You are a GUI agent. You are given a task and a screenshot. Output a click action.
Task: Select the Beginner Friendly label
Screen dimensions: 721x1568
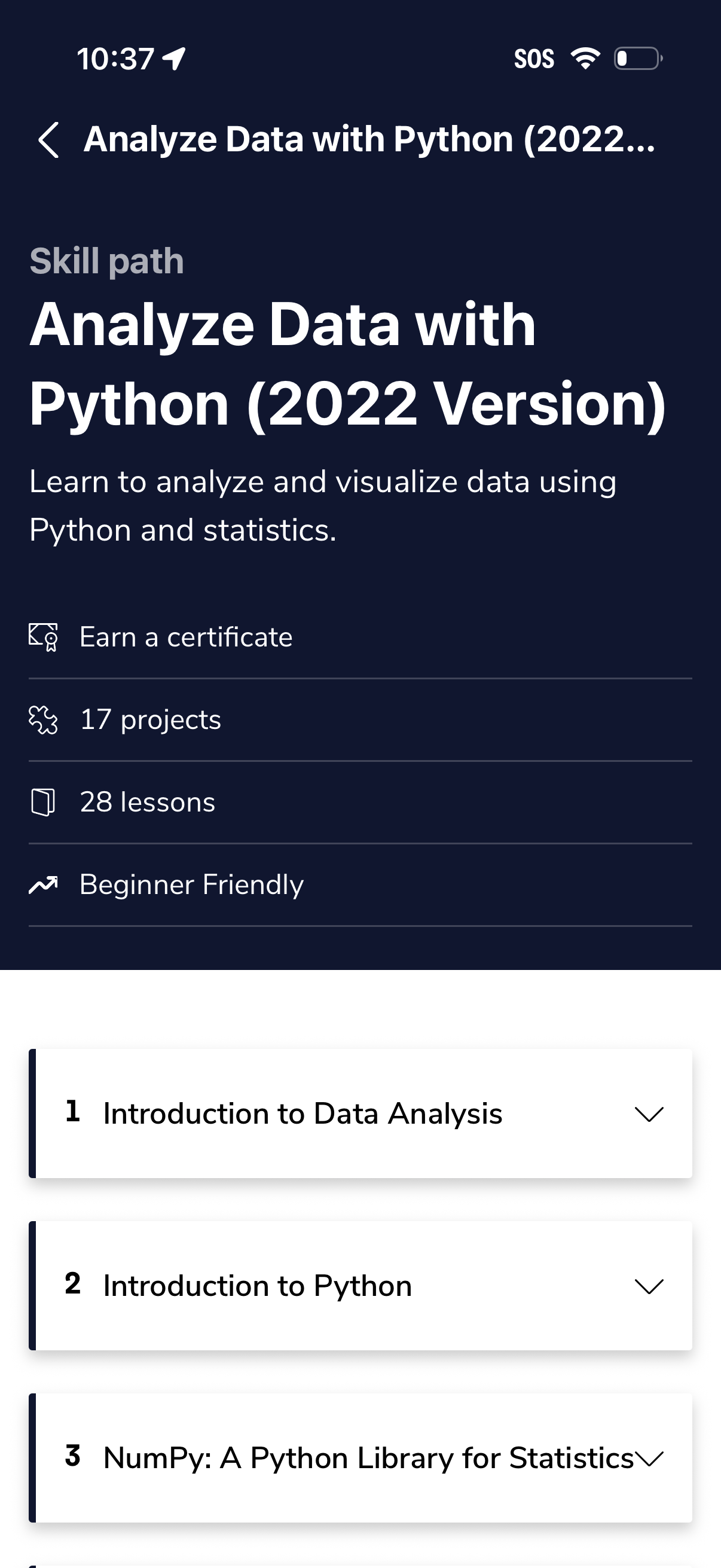191,884
